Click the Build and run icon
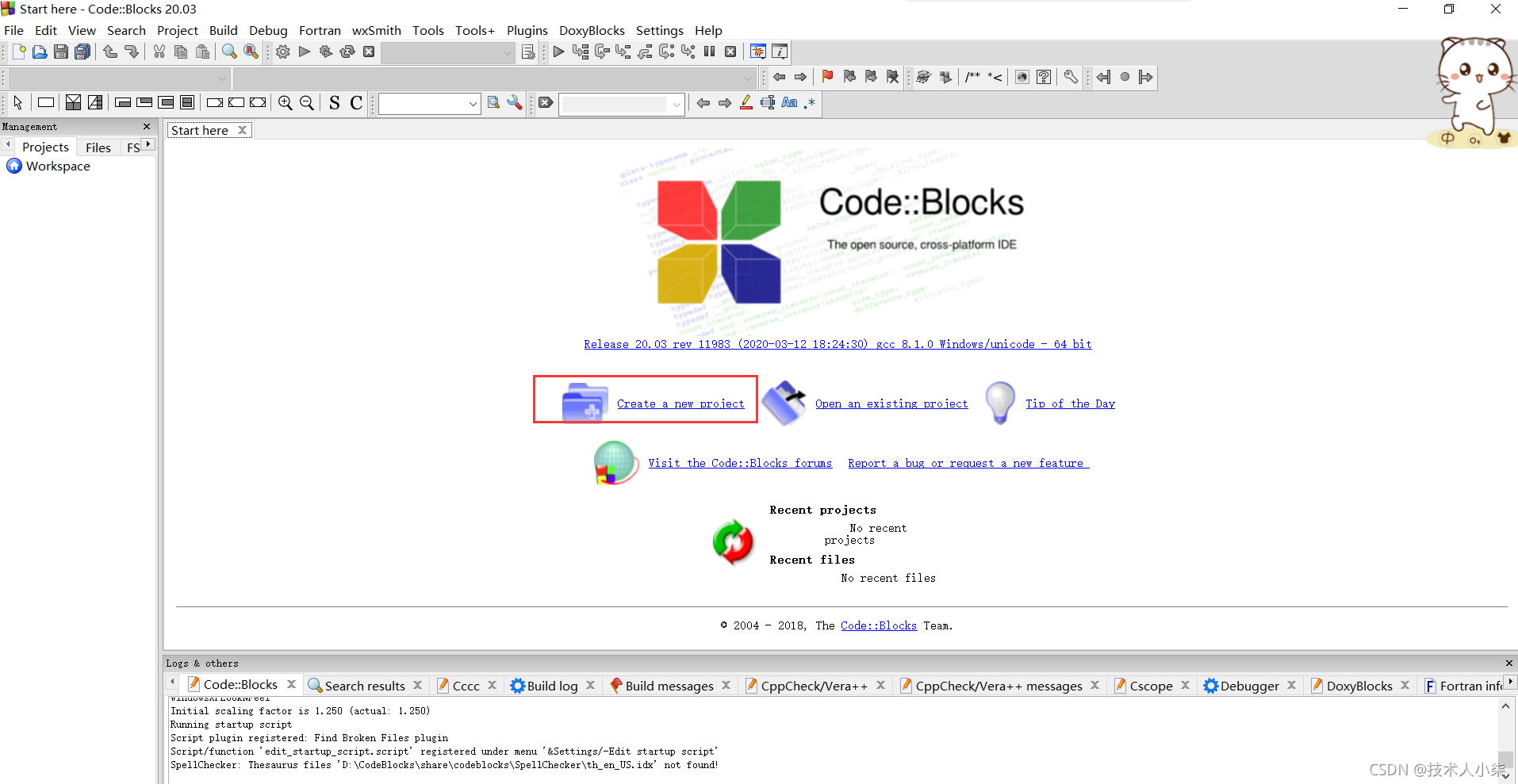1518x784 pixels. pyautogui.click(x=326, y=52)
